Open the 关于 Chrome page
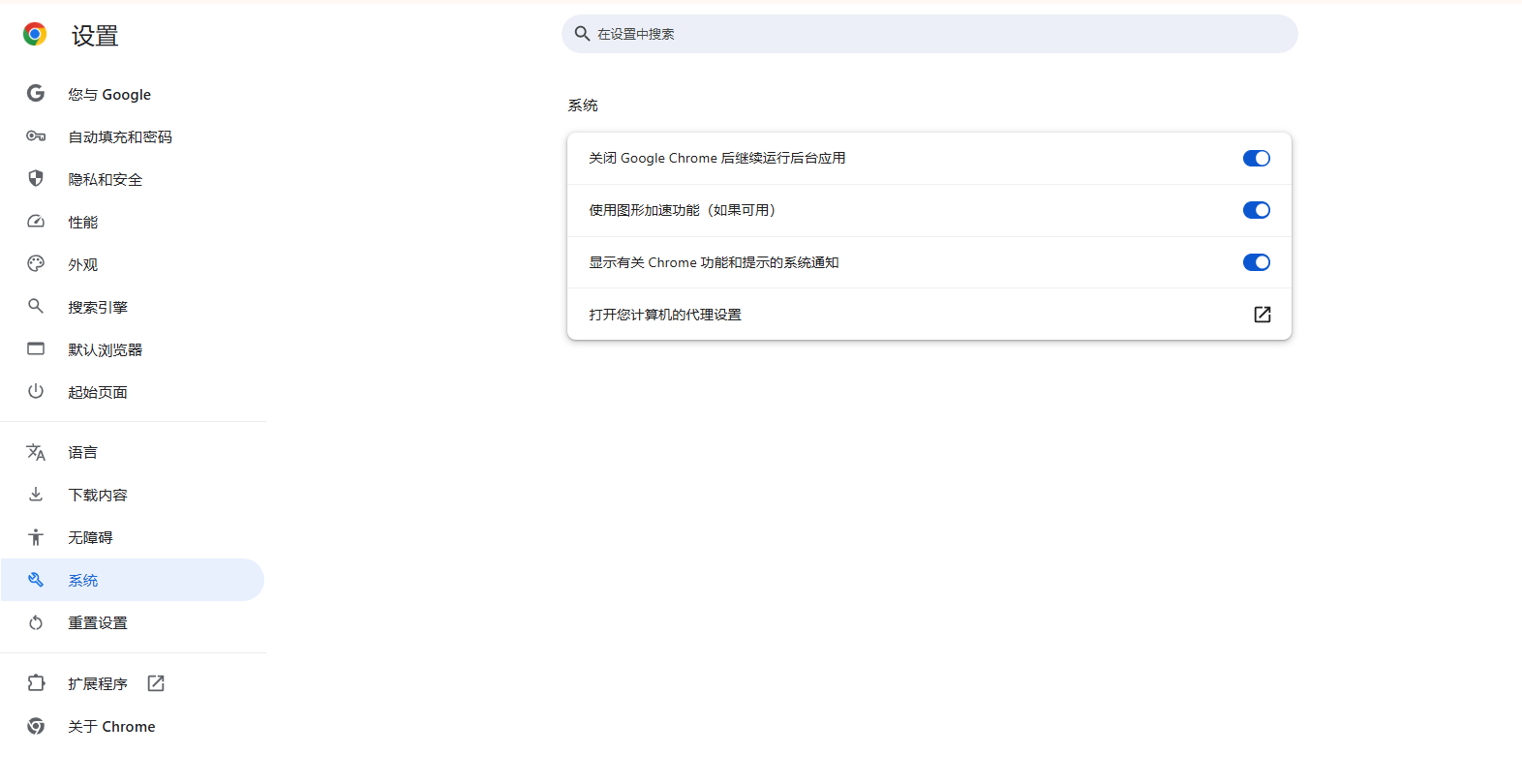 (133, 726)
